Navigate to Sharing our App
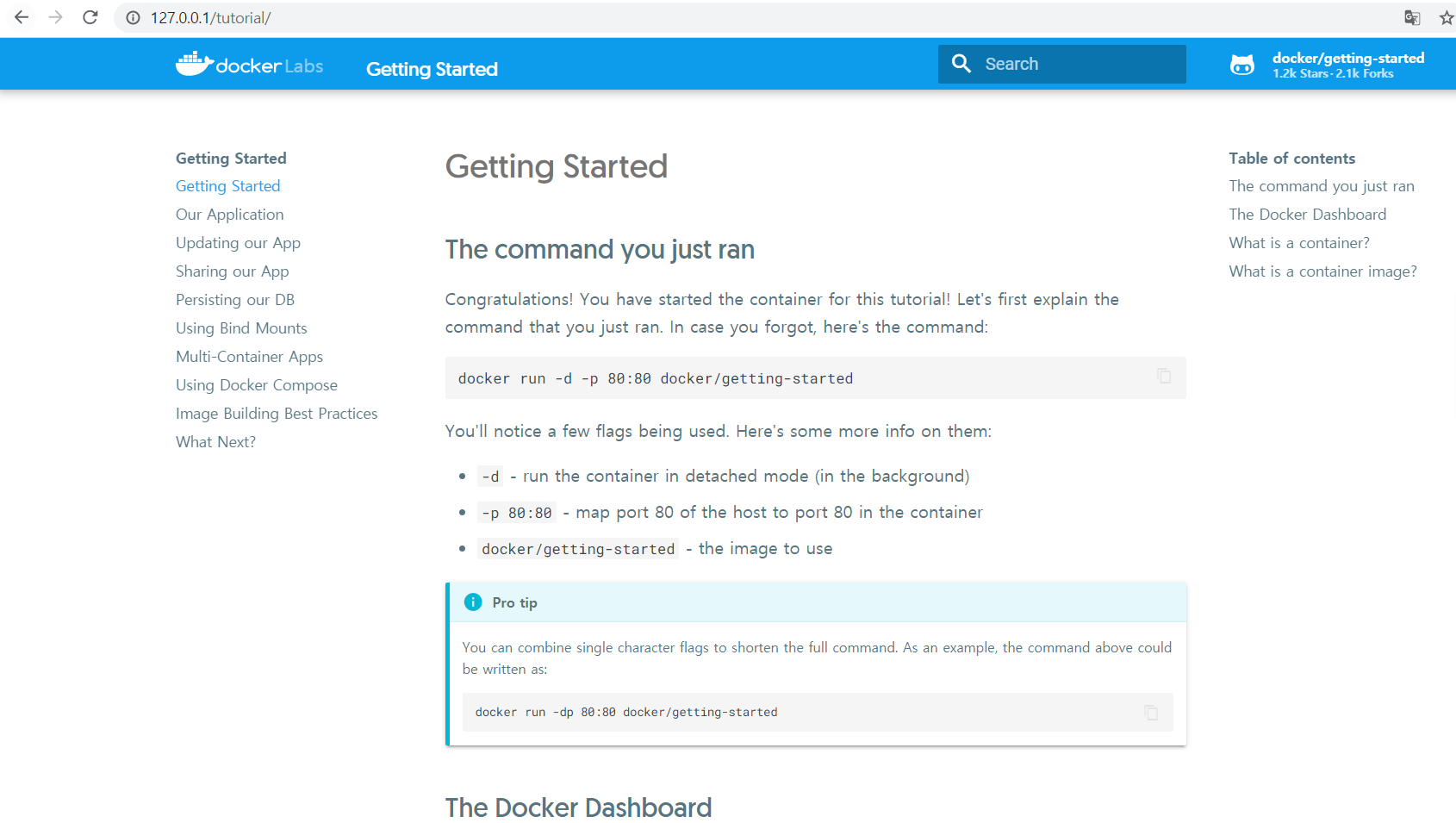The height and width of the screenshot is (823, 1456). click(x=233, y=271)
